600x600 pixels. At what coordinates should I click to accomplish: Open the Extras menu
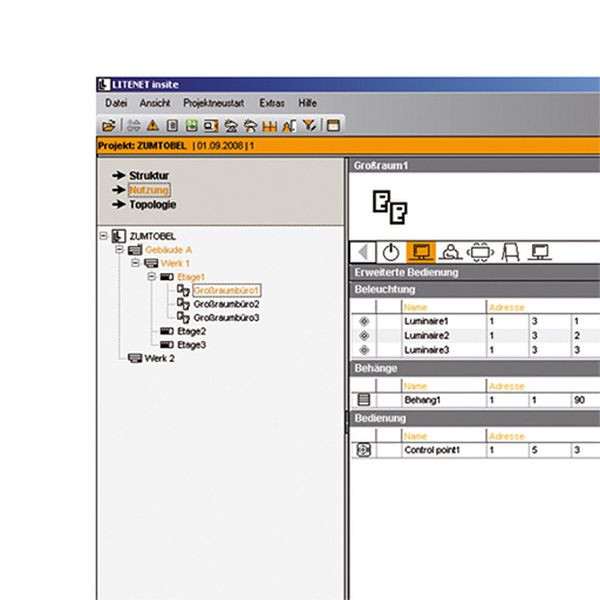pyautogui.click(x=272, y=103)
